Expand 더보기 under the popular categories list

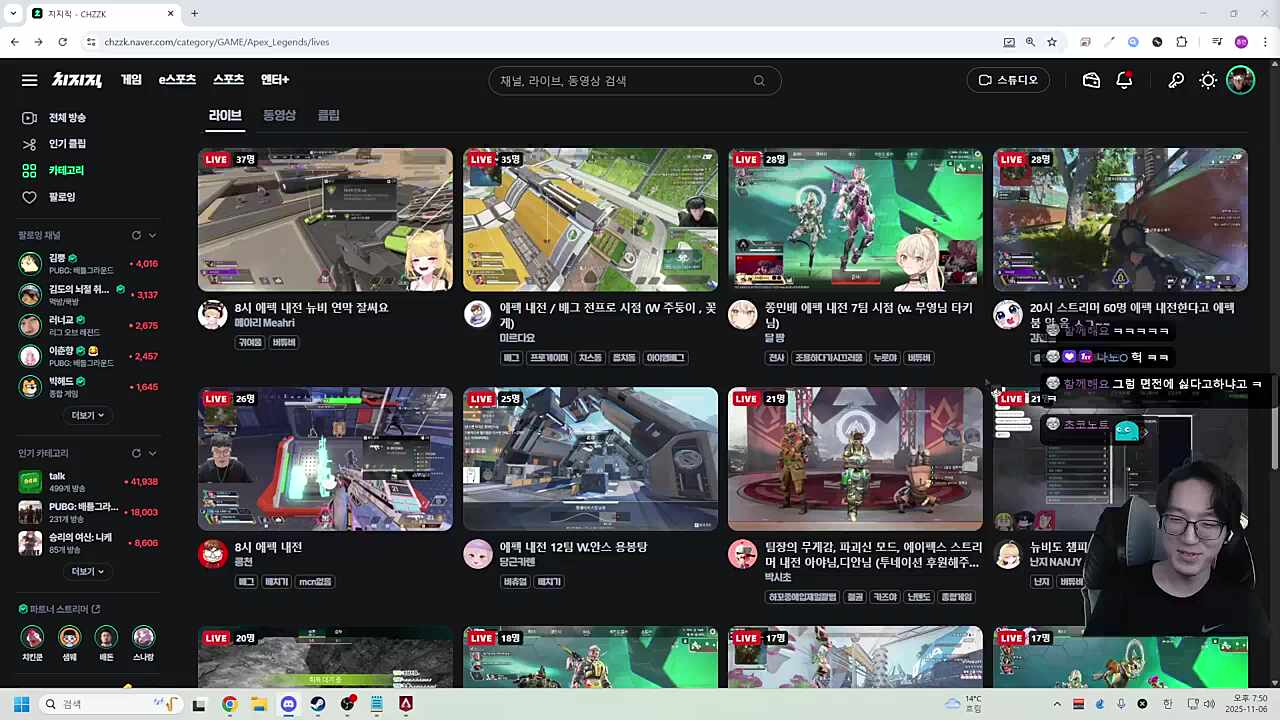coord(87,571)
